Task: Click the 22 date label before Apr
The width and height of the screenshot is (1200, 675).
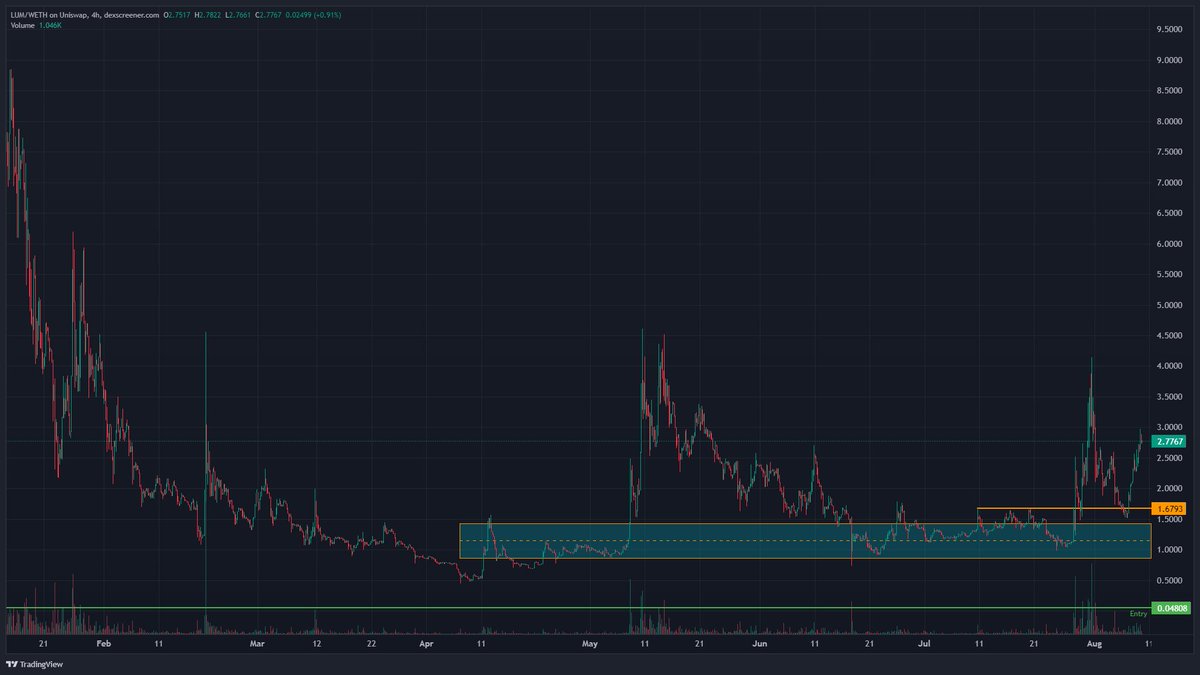Action: click(x=371, y=645)
